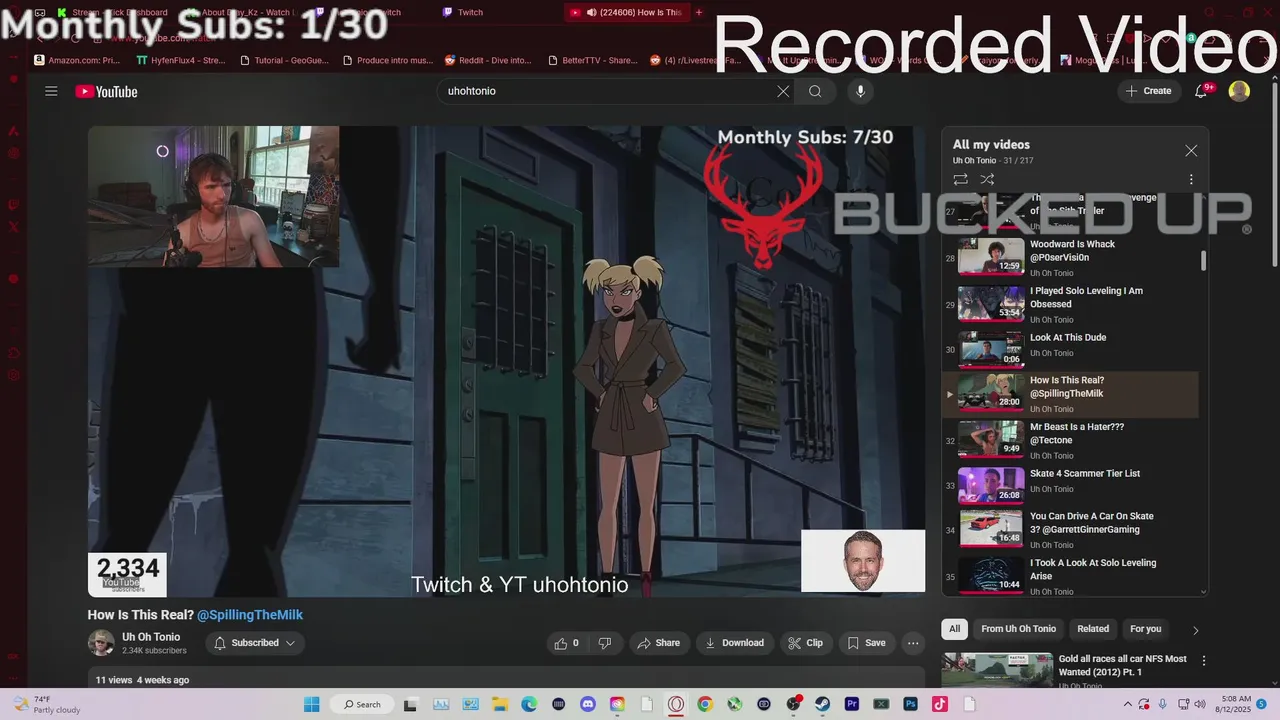Viewport: 1280px width, 720px height.
Task: Mute the audio icon on the YouTube tab
Action: 592,13
